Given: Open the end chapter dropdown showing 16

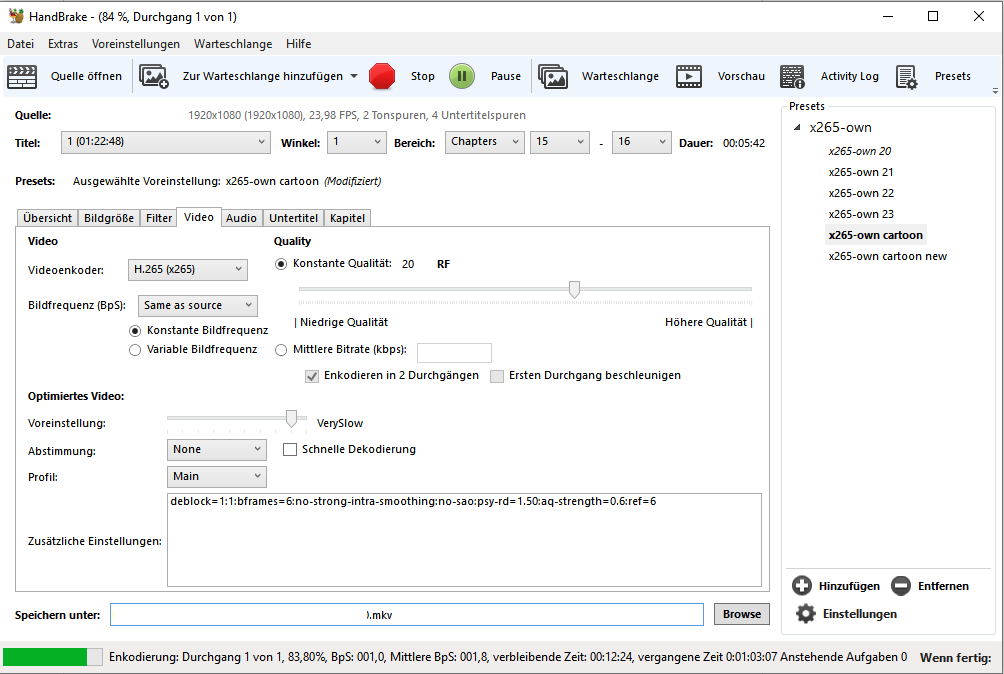Looking at the screenshot, I should tap(642, 142).
